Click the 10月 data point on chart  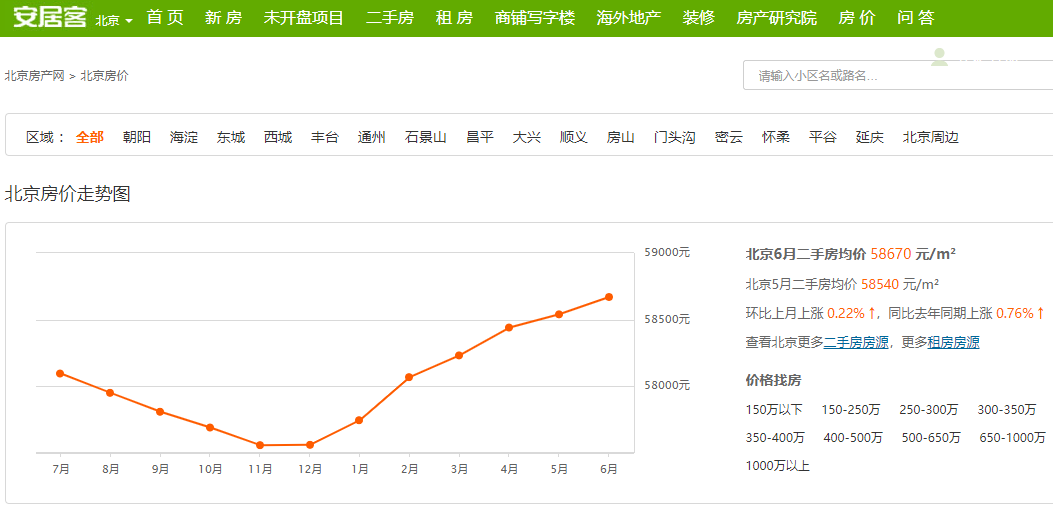pos(210,428)
